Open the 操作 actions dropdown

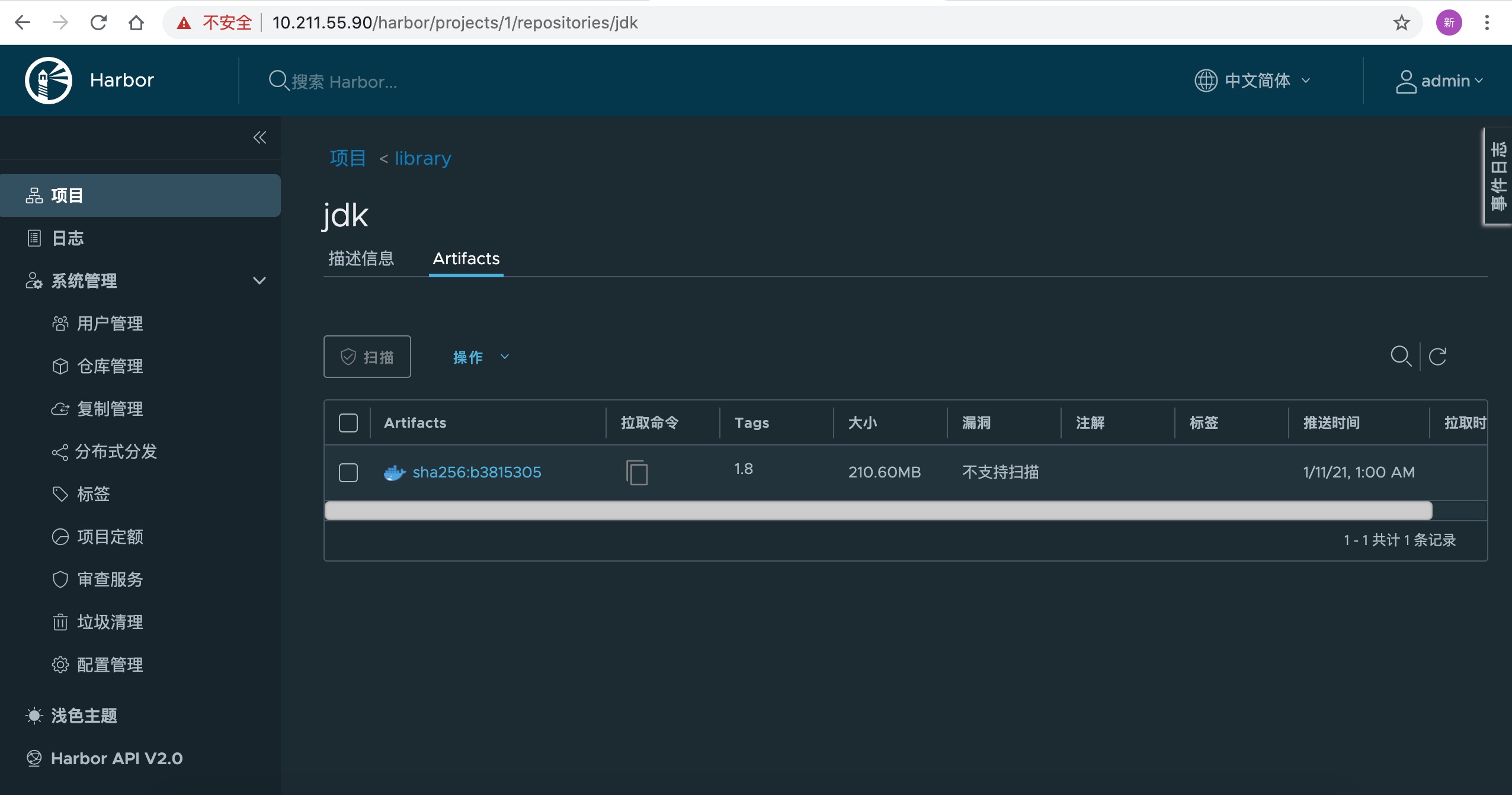(x=481, y=357)
